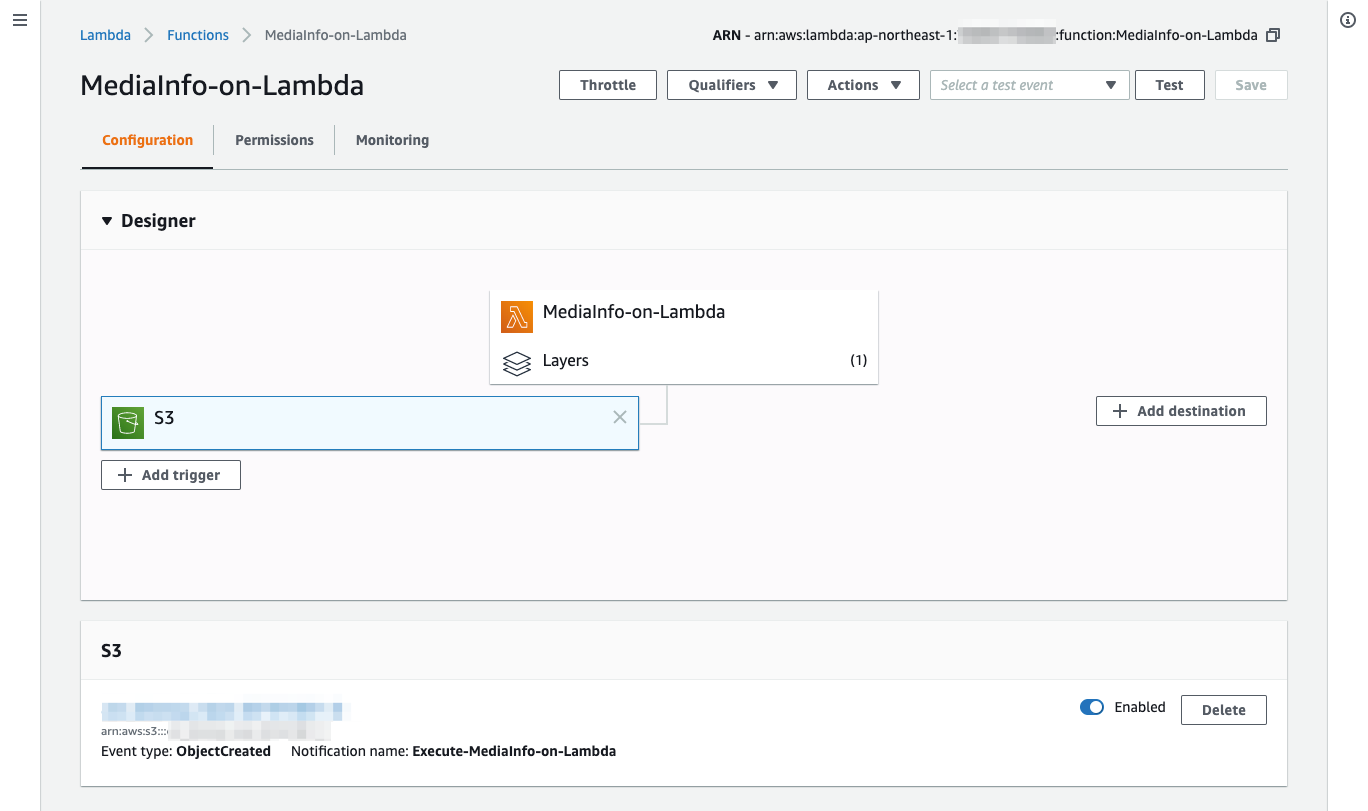Run the function with the Test button
Viewport: 1368px width, 811px height.
[x=1169, y=85]
